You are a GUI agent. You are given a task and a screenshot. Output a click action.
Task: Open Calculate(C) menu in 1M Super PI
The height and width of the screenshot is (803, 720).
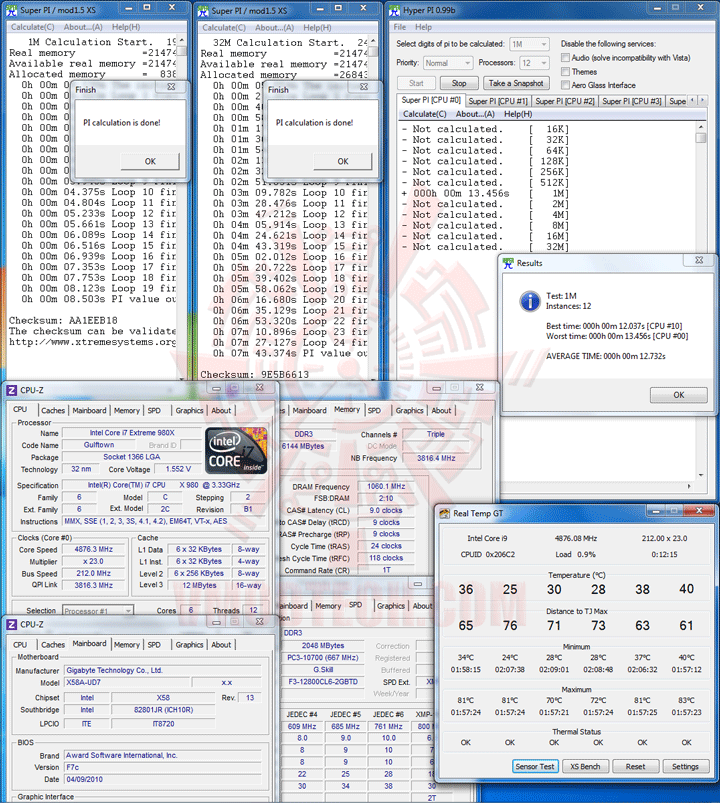click(32, 27)
